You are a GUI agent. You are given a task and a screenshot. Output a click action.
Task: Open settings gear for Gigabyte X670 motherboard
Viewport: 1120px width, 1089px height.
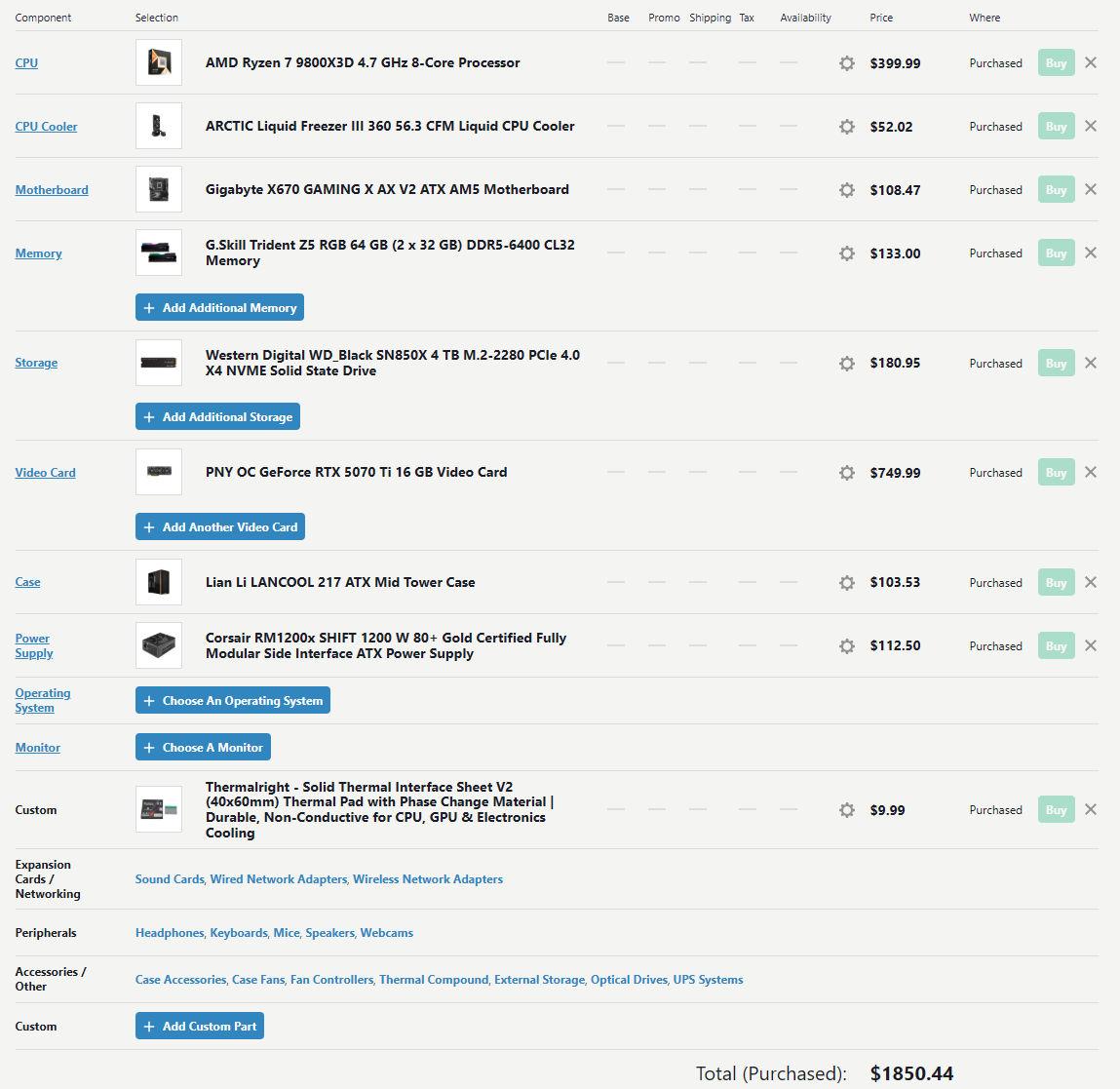[846, 190]
